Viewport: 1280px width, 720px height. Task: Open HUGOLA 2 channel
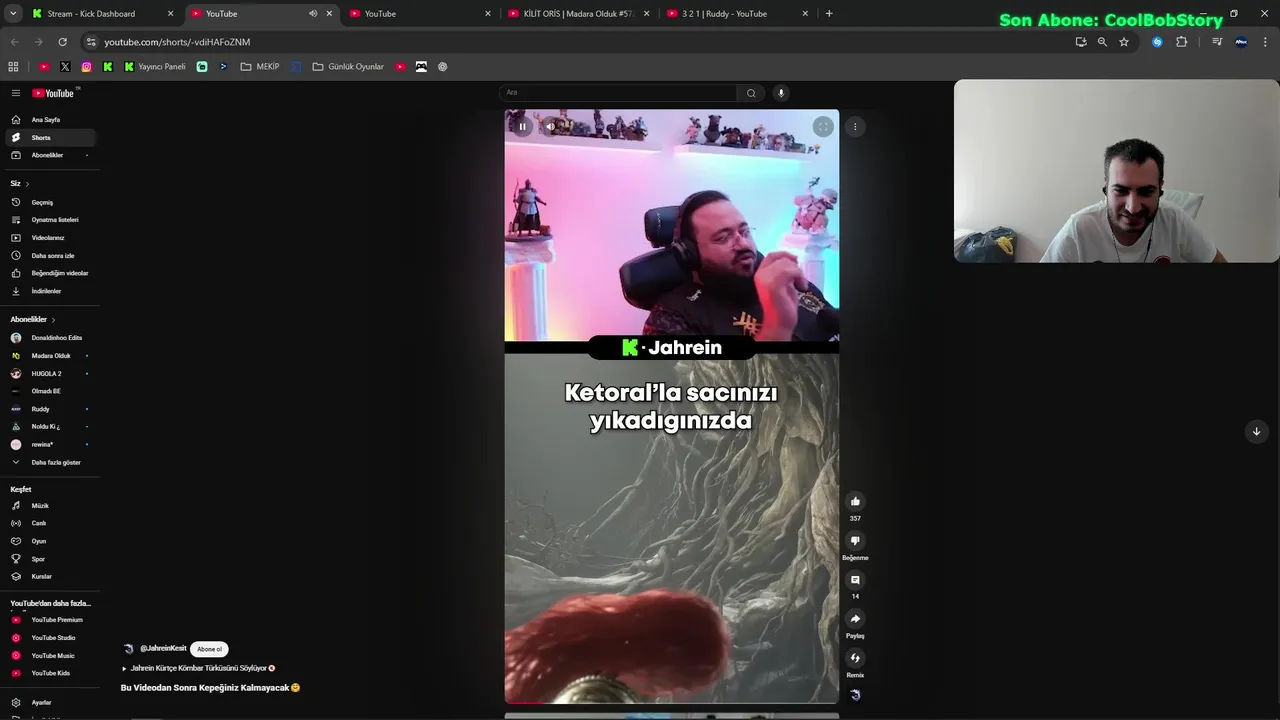point(50,374)
